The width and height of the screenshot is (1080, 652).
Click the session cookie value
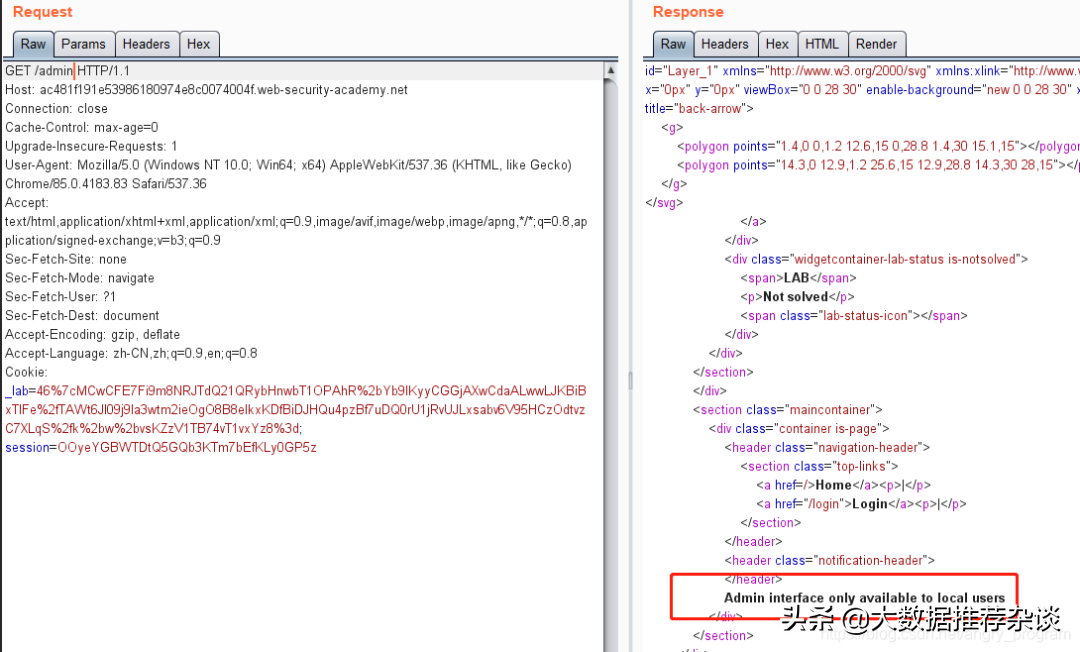[187, 448]
